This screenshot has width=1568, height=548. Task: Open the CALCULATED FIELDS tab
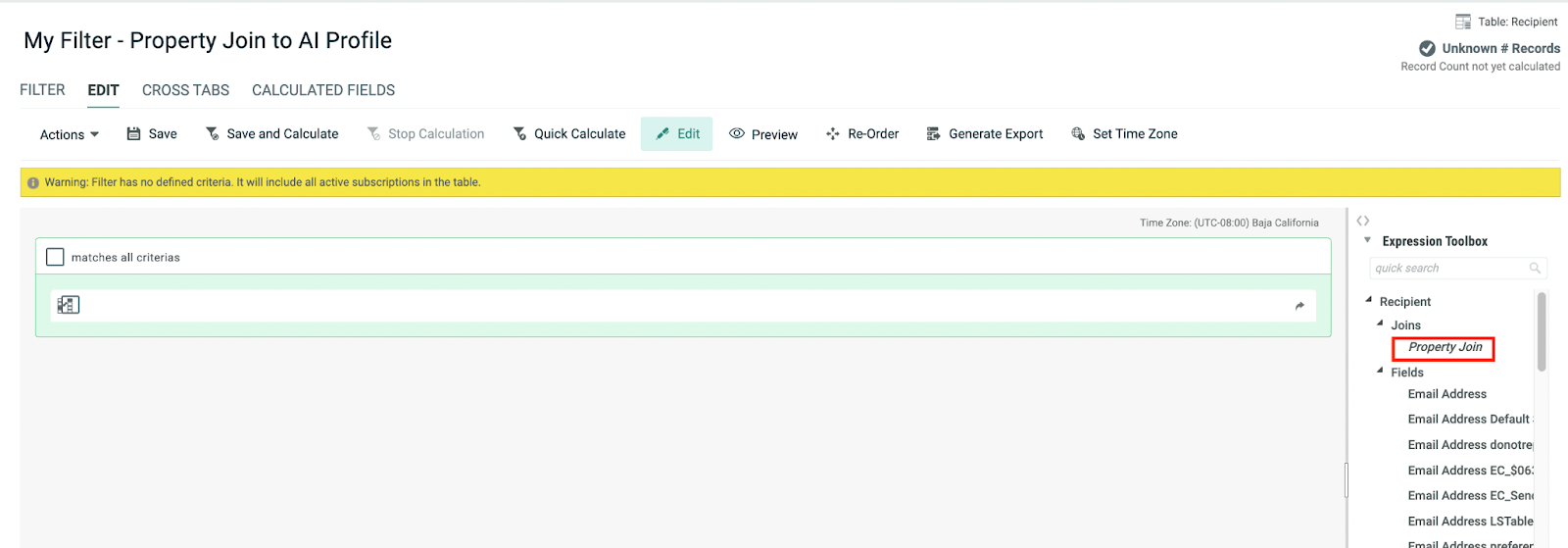(323, 90)
